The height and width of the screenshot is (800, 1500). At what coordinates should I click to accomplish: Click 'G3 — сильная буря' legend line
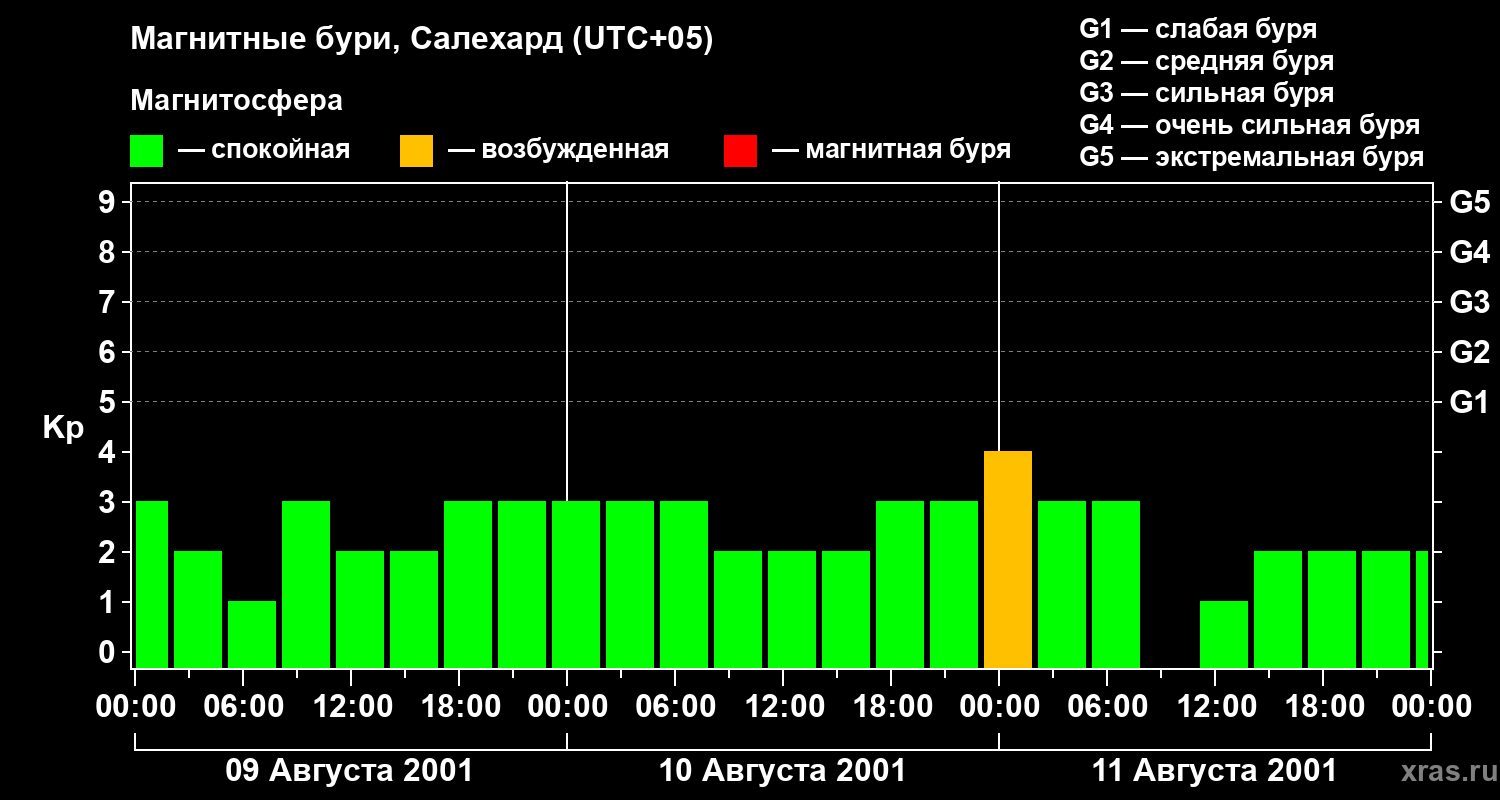coord(1206,93)
